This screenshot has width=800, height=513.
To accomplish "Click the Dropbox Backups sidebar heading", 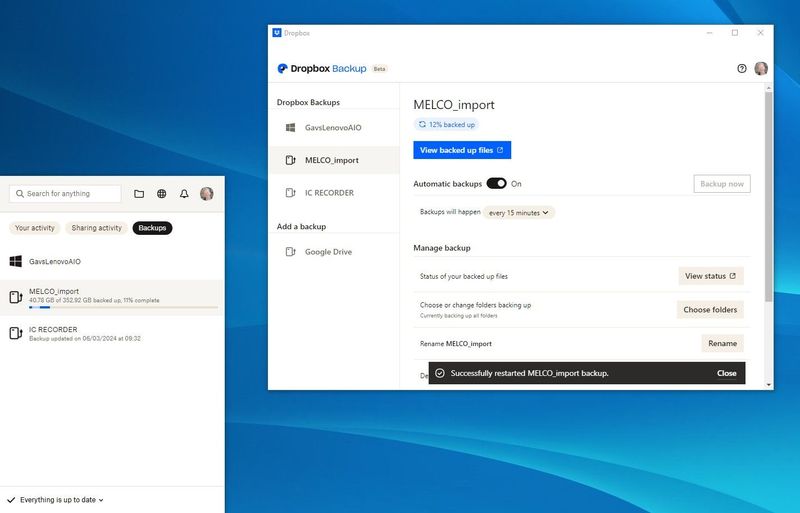I will coord(308,102).
